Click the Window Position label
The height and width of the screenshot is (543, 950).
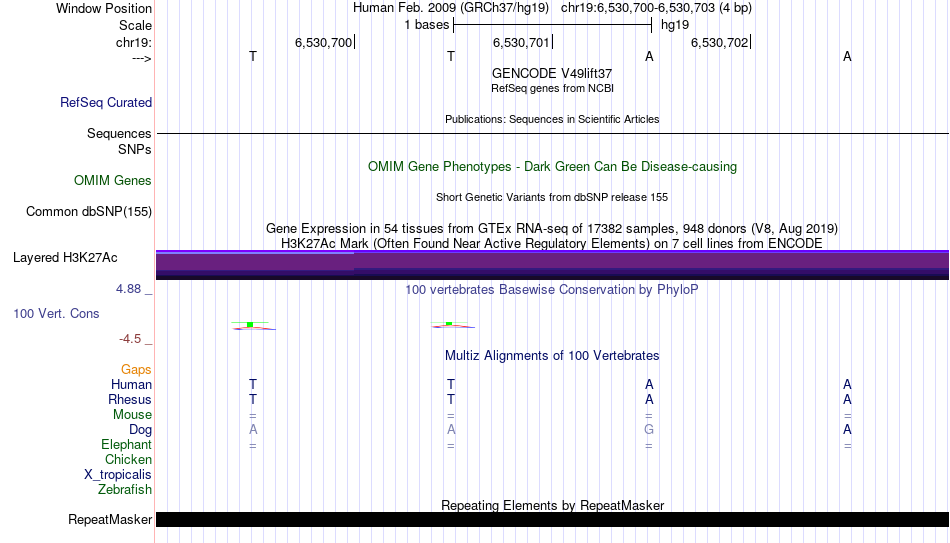104,8
